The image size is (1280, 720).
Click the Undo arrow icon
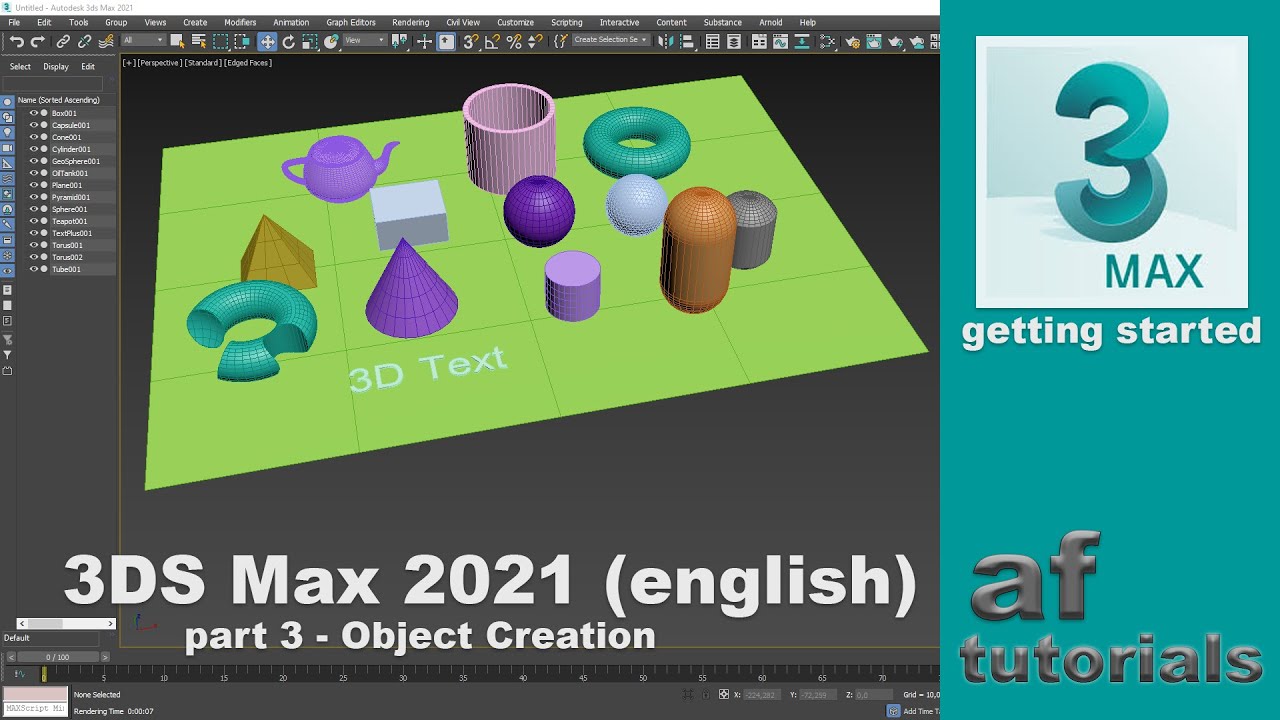pos(17,41)
